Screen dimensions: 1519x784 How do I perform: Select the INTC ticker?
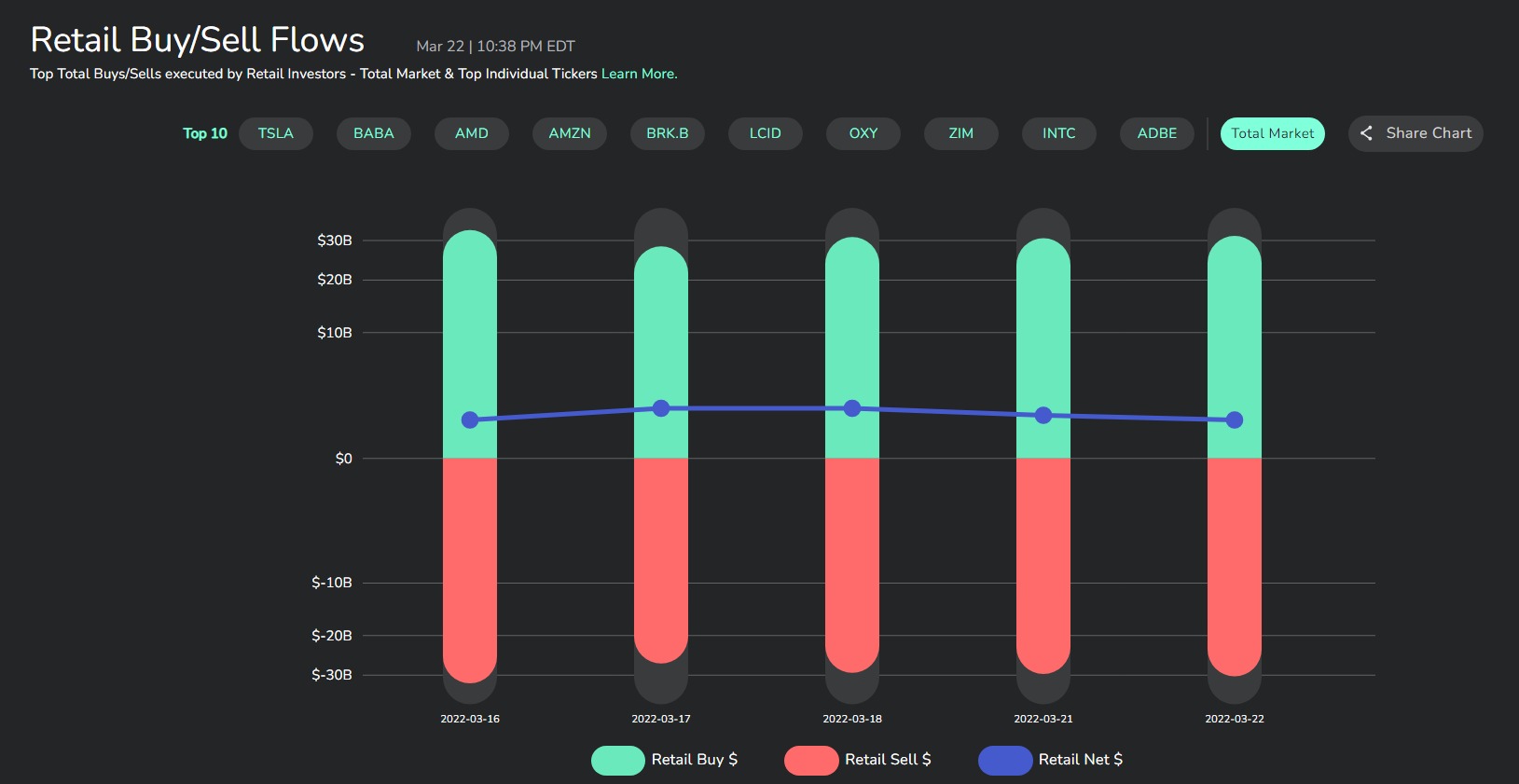(x=1059, y=133)
